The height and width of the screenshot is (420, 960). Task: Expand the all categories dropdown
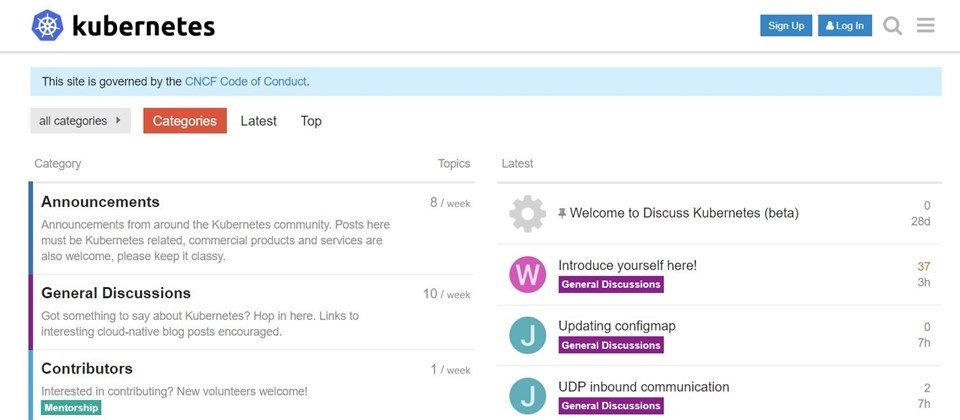tap(80, 121)
